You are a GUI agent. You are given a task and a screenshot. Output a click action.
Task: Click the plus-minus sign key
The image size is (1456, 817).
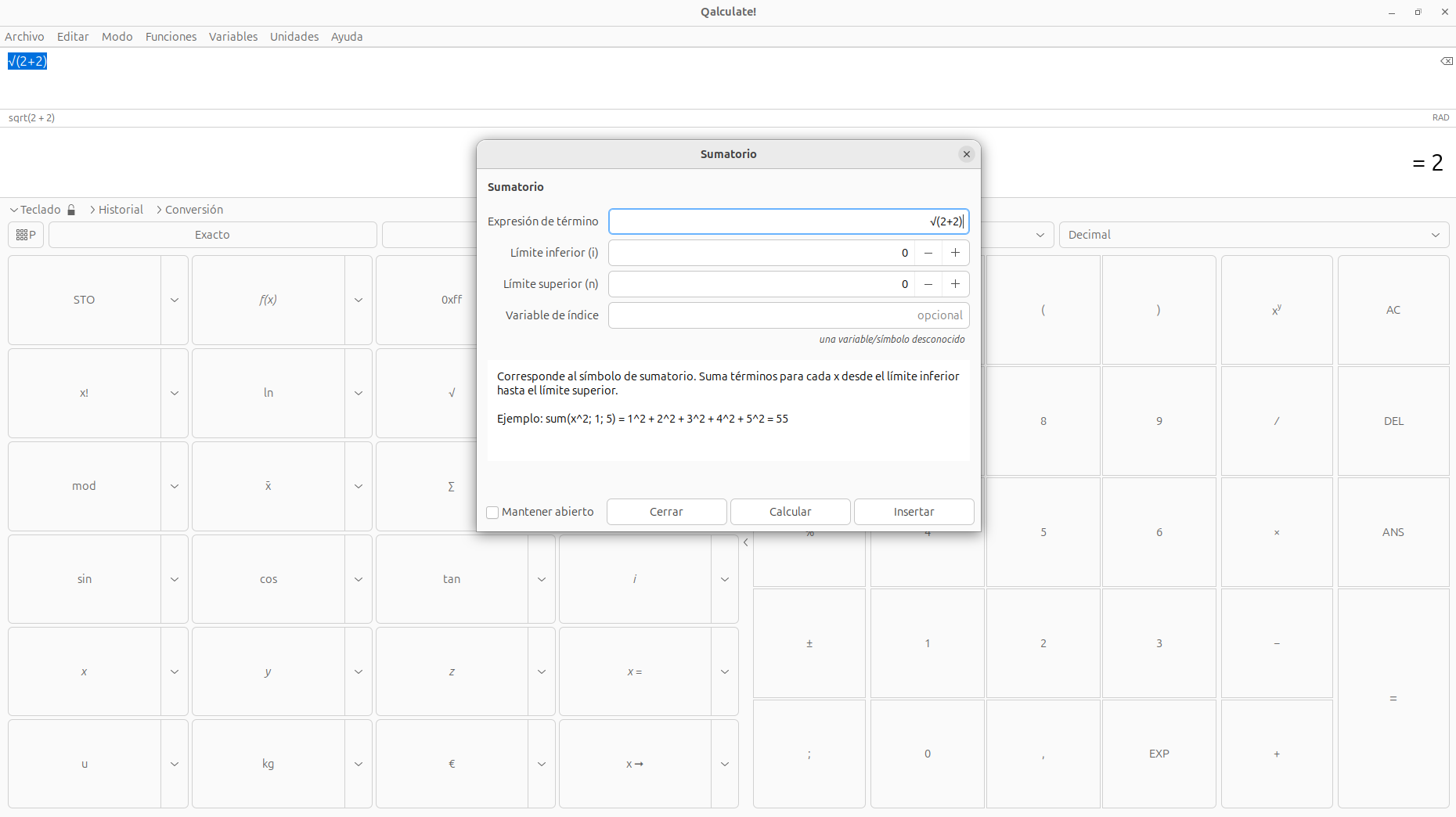point(809,643)
